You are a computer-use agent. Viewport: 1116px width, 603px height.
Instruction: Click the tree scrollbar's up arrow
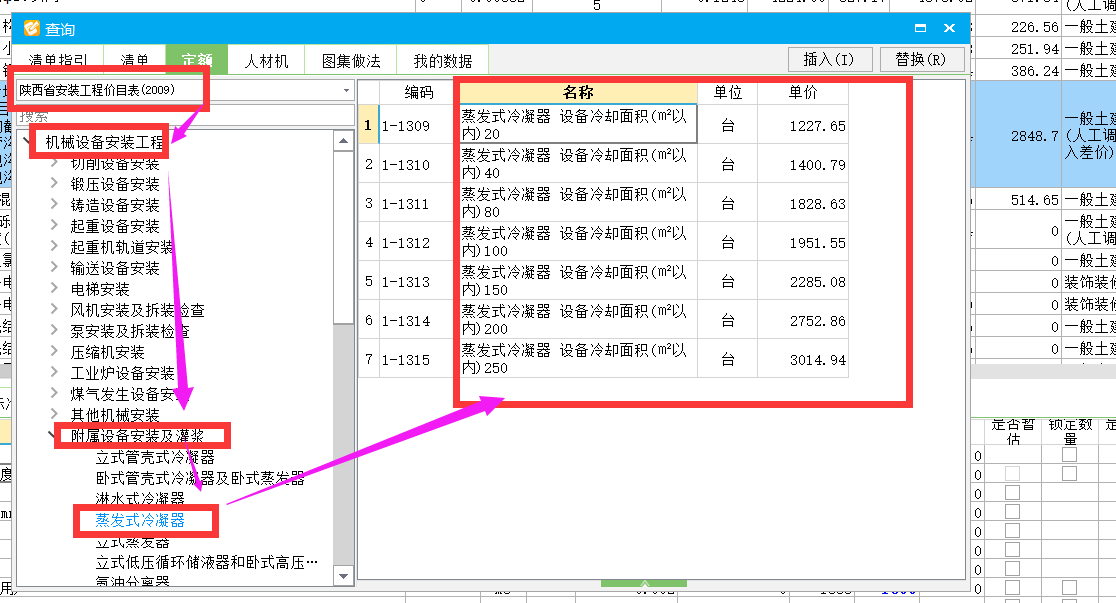click(x=343, y=141)
